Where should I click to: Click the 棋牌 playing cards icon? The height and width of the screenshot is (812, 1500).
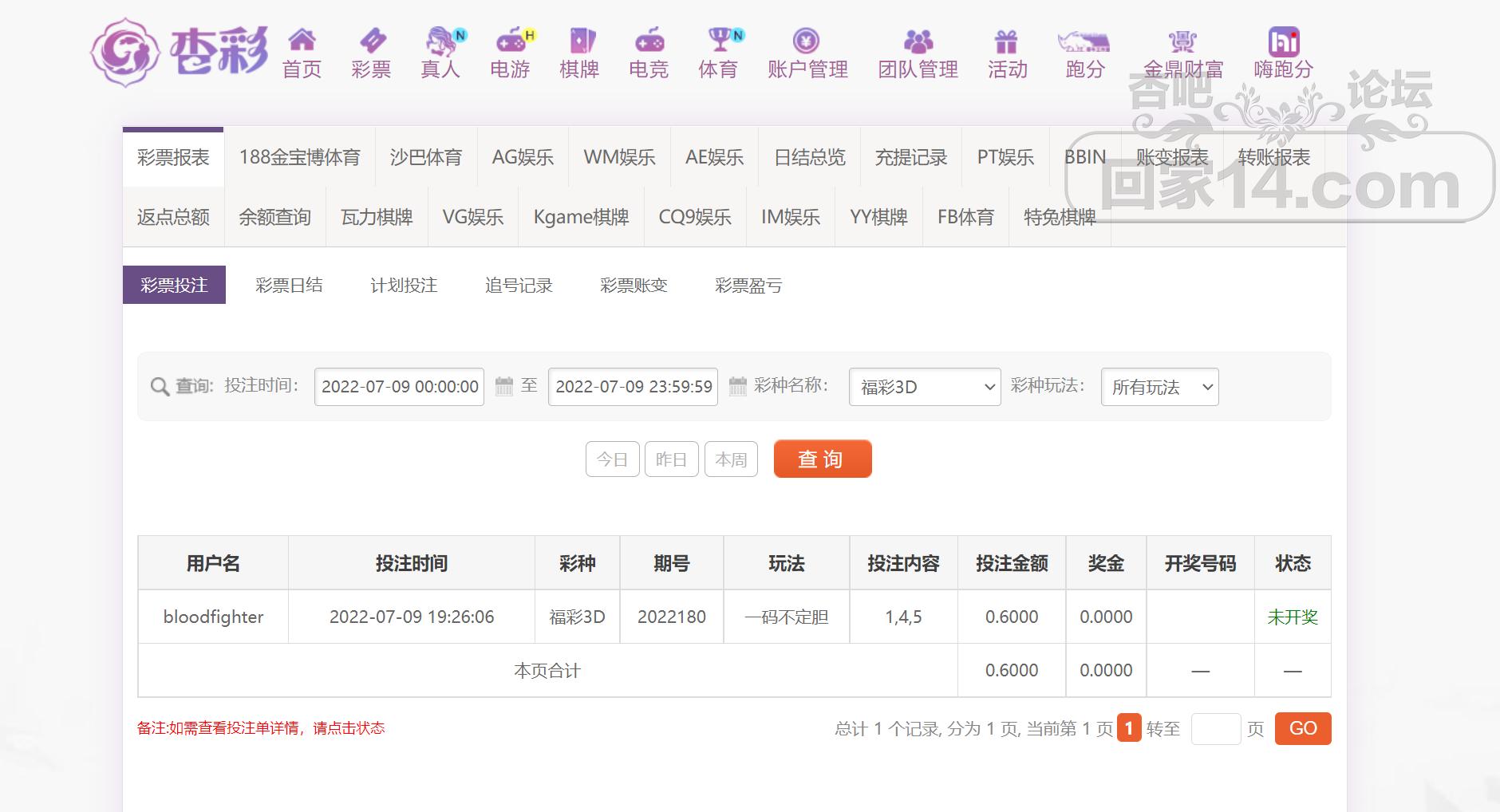[580, 40]
